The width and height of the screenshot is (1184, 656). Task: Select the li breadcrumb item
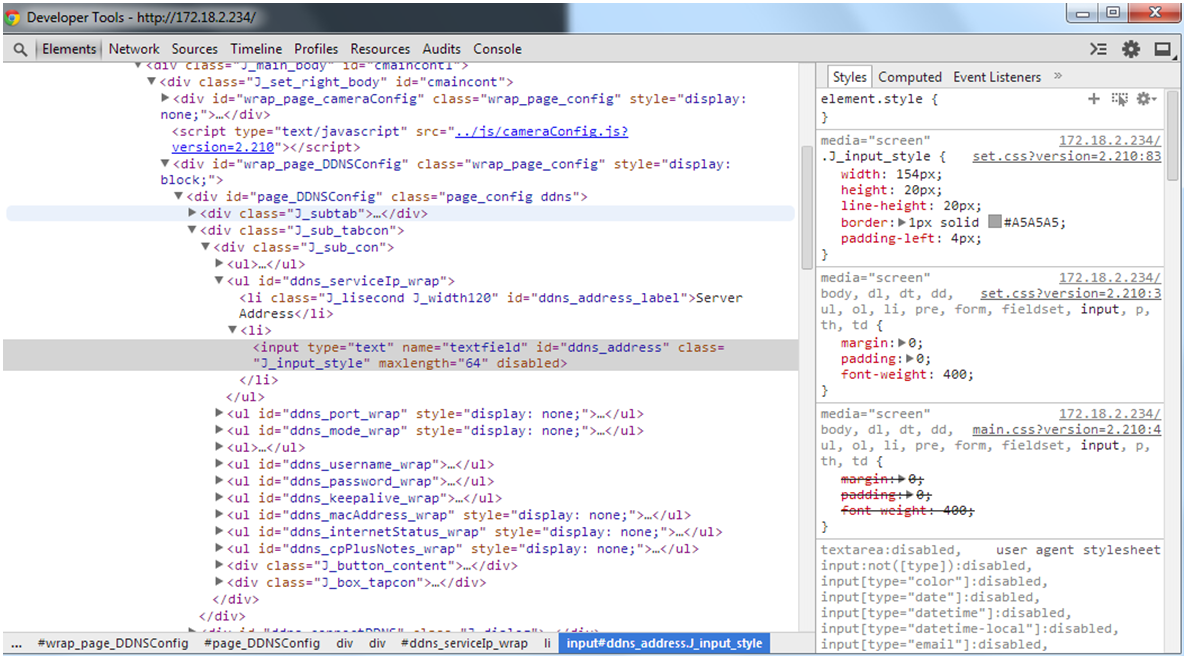[x=547, y=644]
